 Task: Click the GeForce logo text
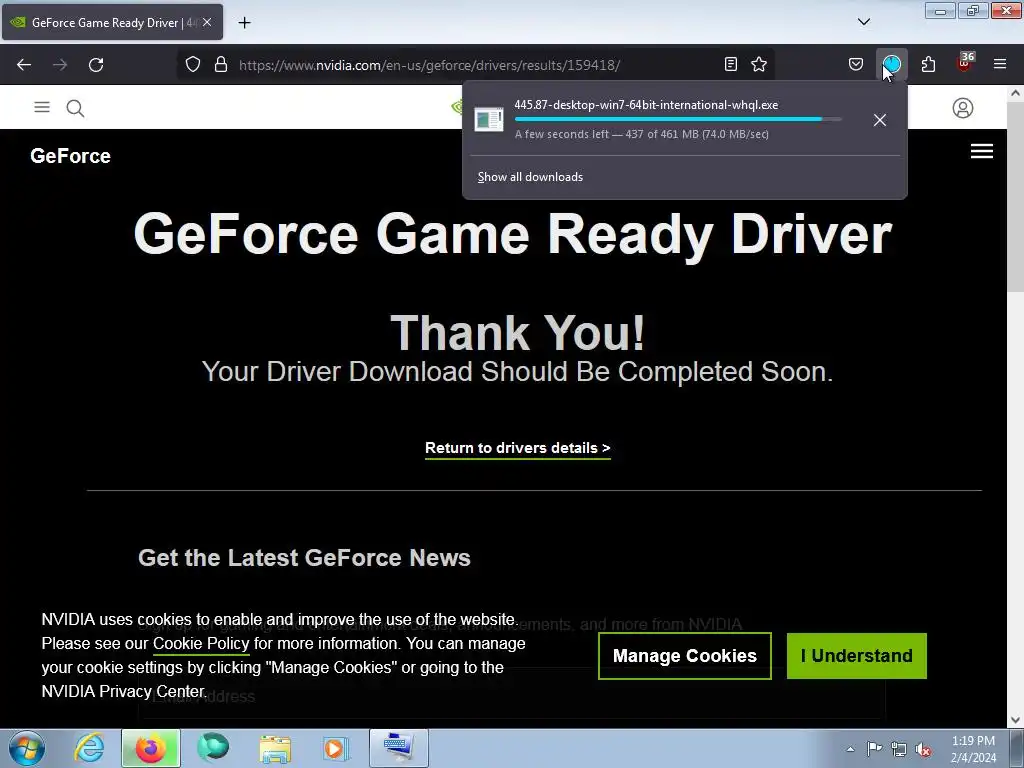tap(71, 156)
